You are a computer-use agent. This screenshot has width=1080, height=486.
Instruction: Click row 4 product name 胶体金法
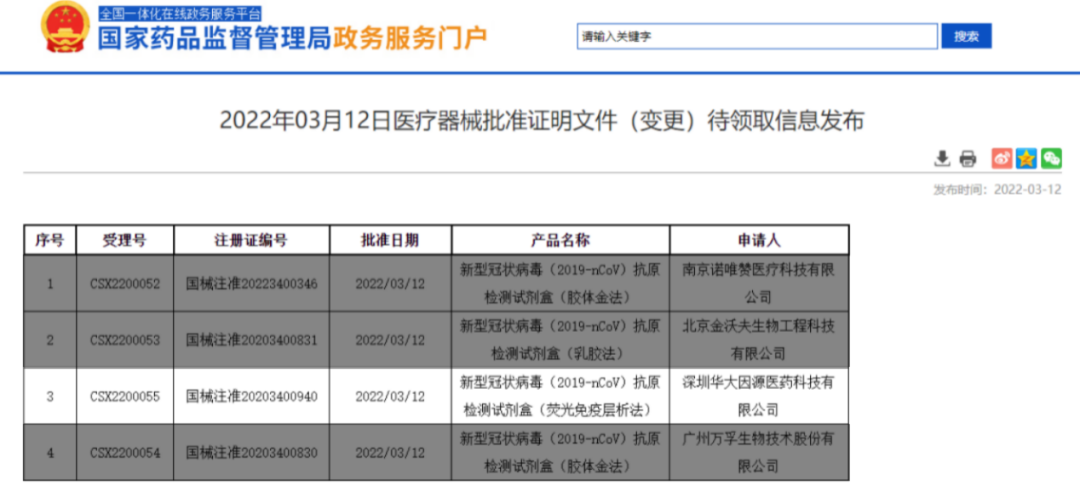[x=560, y=453]
